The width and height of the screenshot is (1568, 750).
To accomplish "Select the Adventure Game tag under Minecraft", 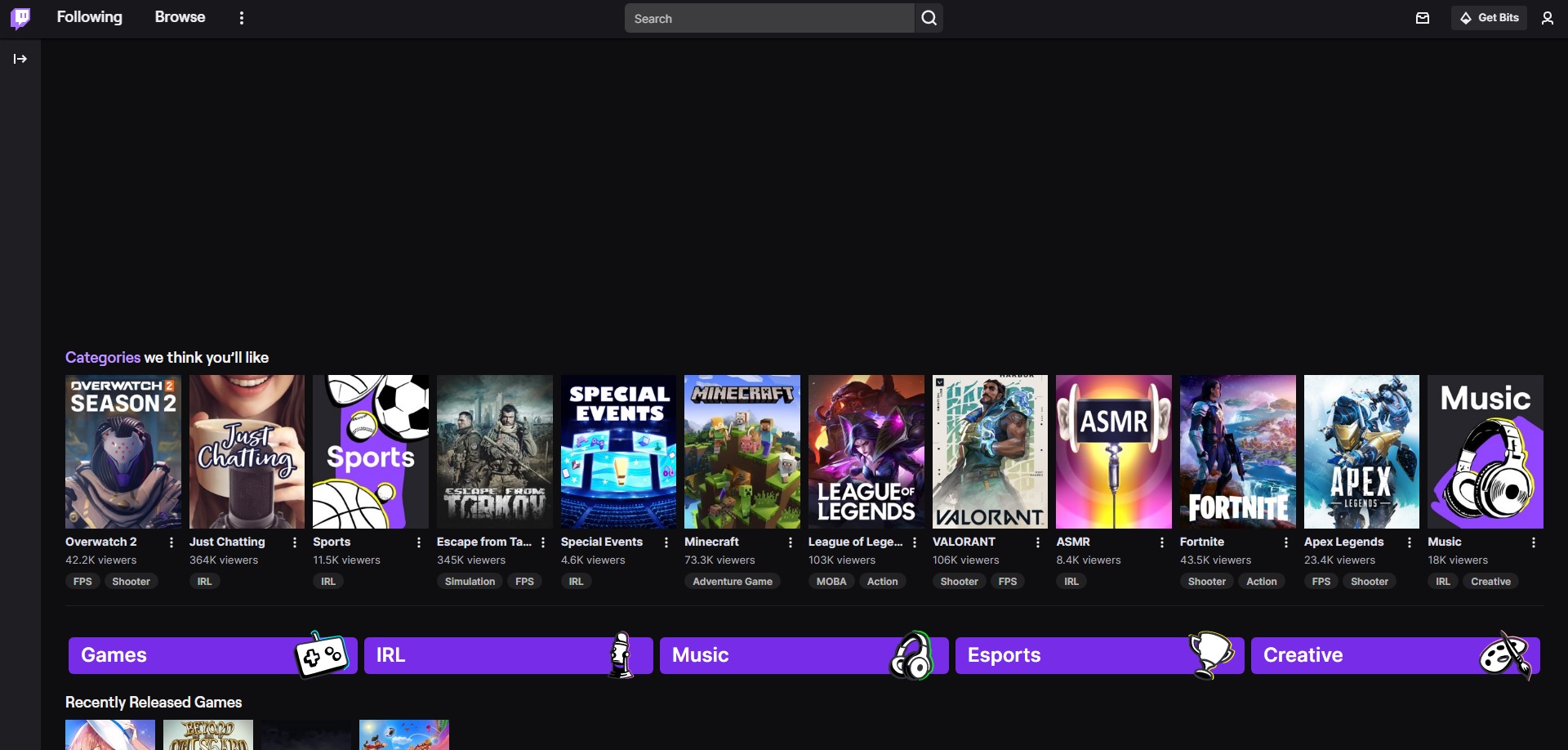I will tap(733, 582).
